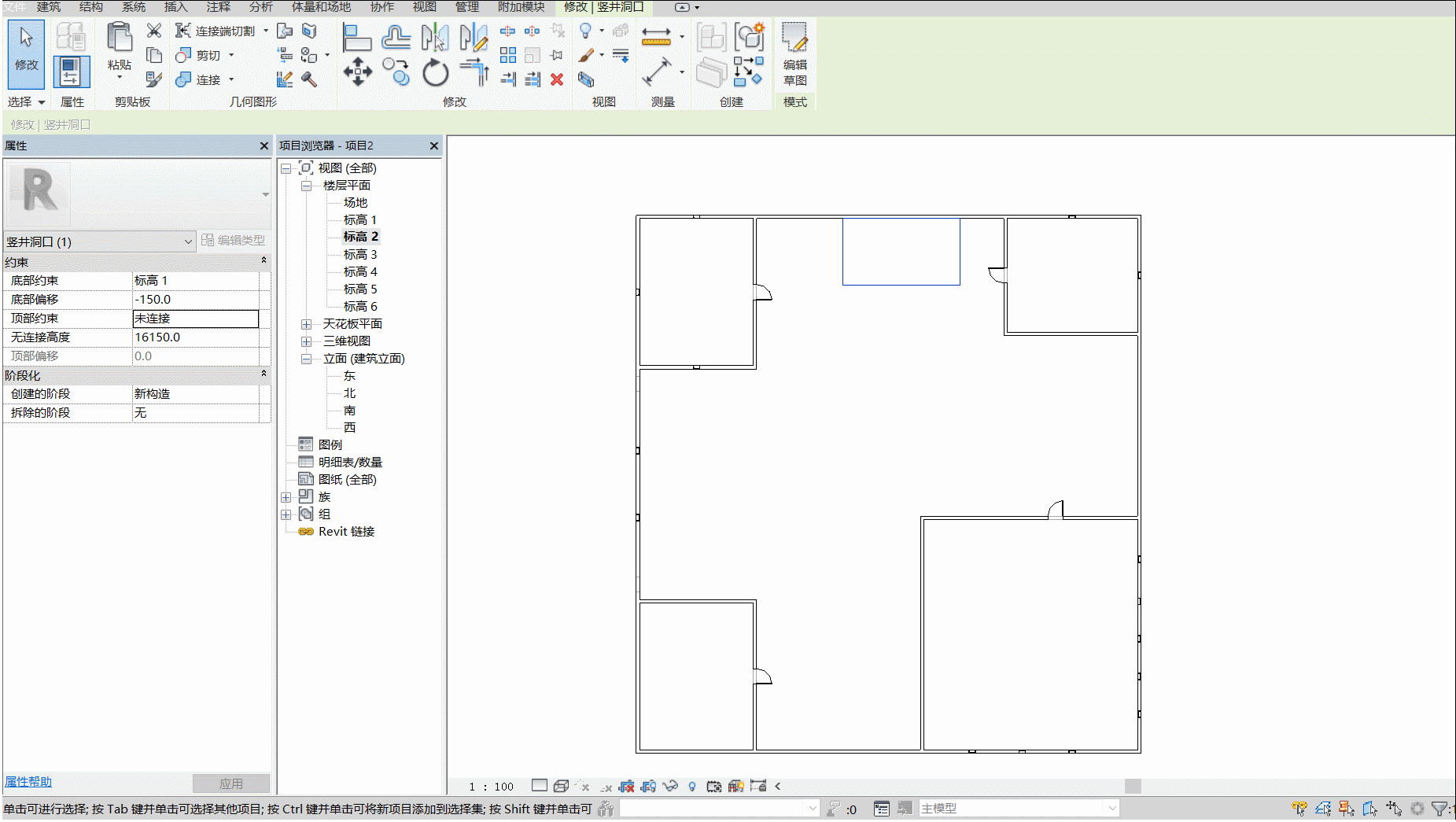The height and width of the screenshot is (822, 1456).
Task: Select the Rotate tool icon
Action: (435, 73)
